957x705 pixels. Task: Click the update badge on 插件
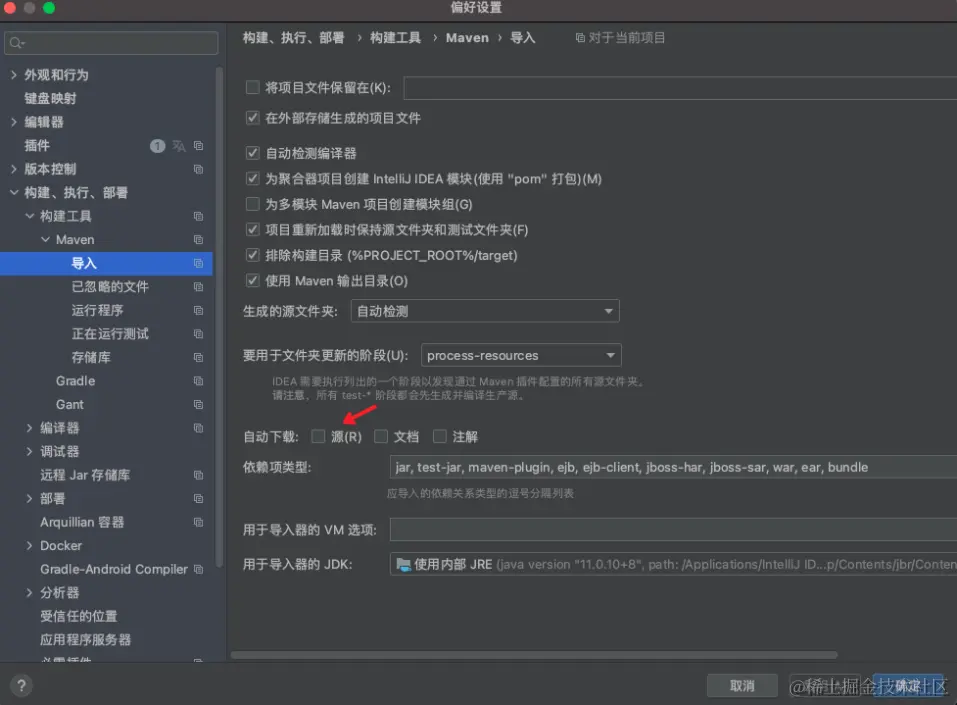(x=157, y=146)
